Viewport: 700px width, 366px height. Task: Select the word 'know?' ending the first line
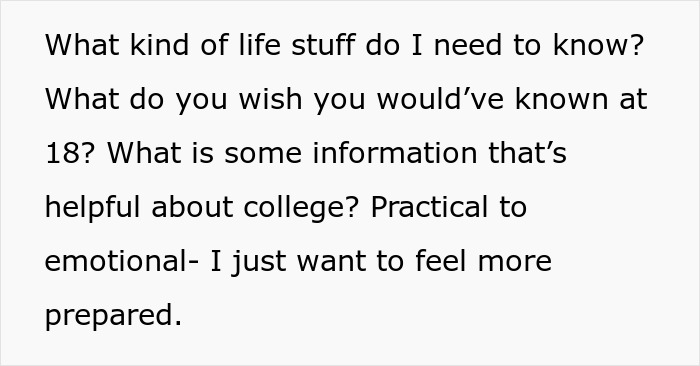(598, 45)
